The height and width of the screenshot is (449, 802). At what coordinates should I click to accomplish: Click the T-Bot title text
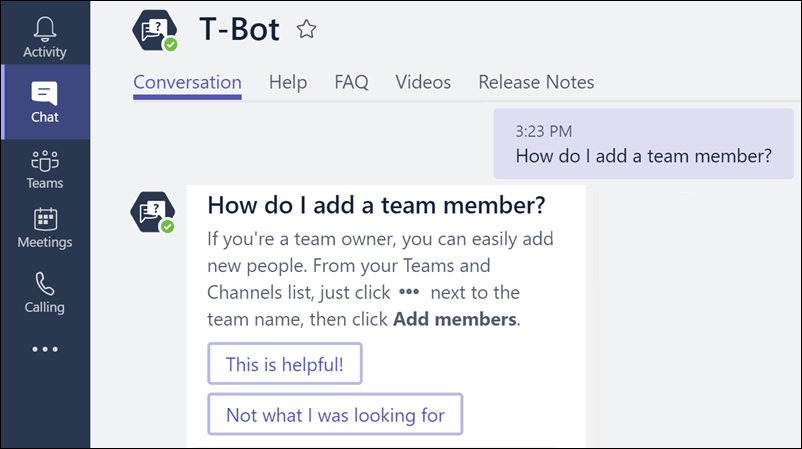click(239, 29)
